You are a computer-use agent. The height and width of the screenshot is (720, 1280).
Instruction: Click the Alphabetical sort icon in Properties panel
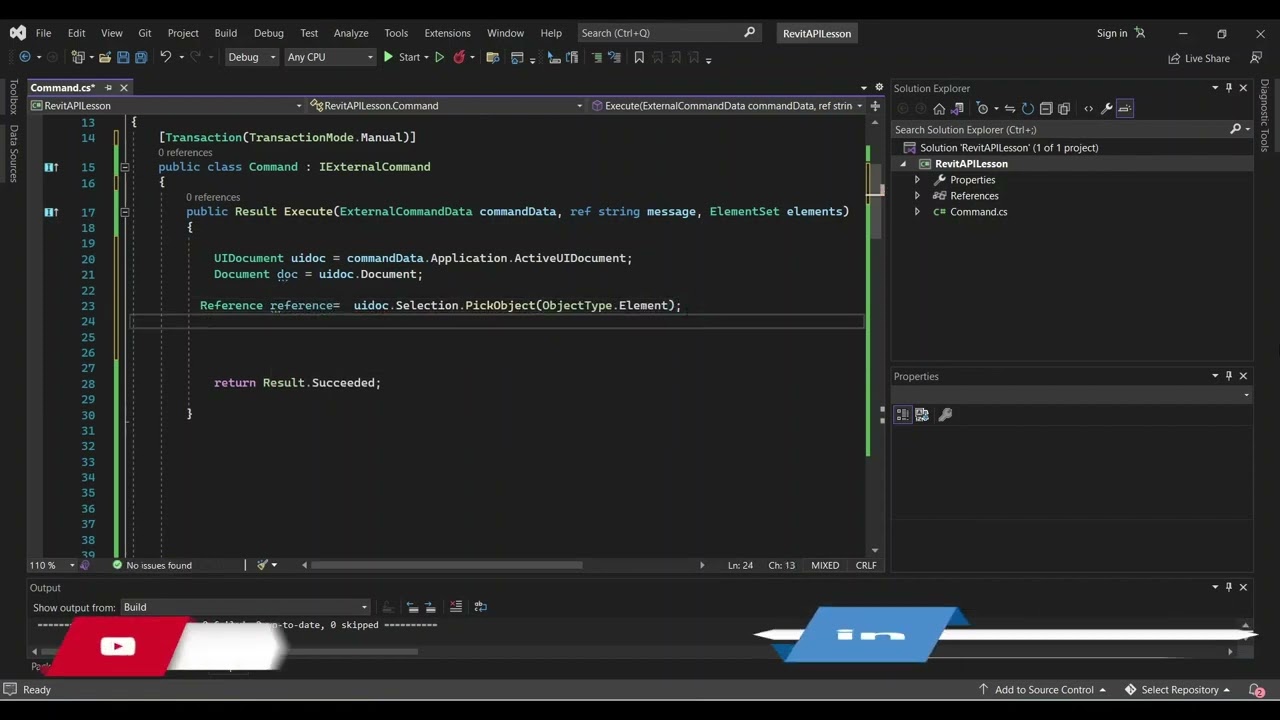pyautogui.click(x=922, y=414)
